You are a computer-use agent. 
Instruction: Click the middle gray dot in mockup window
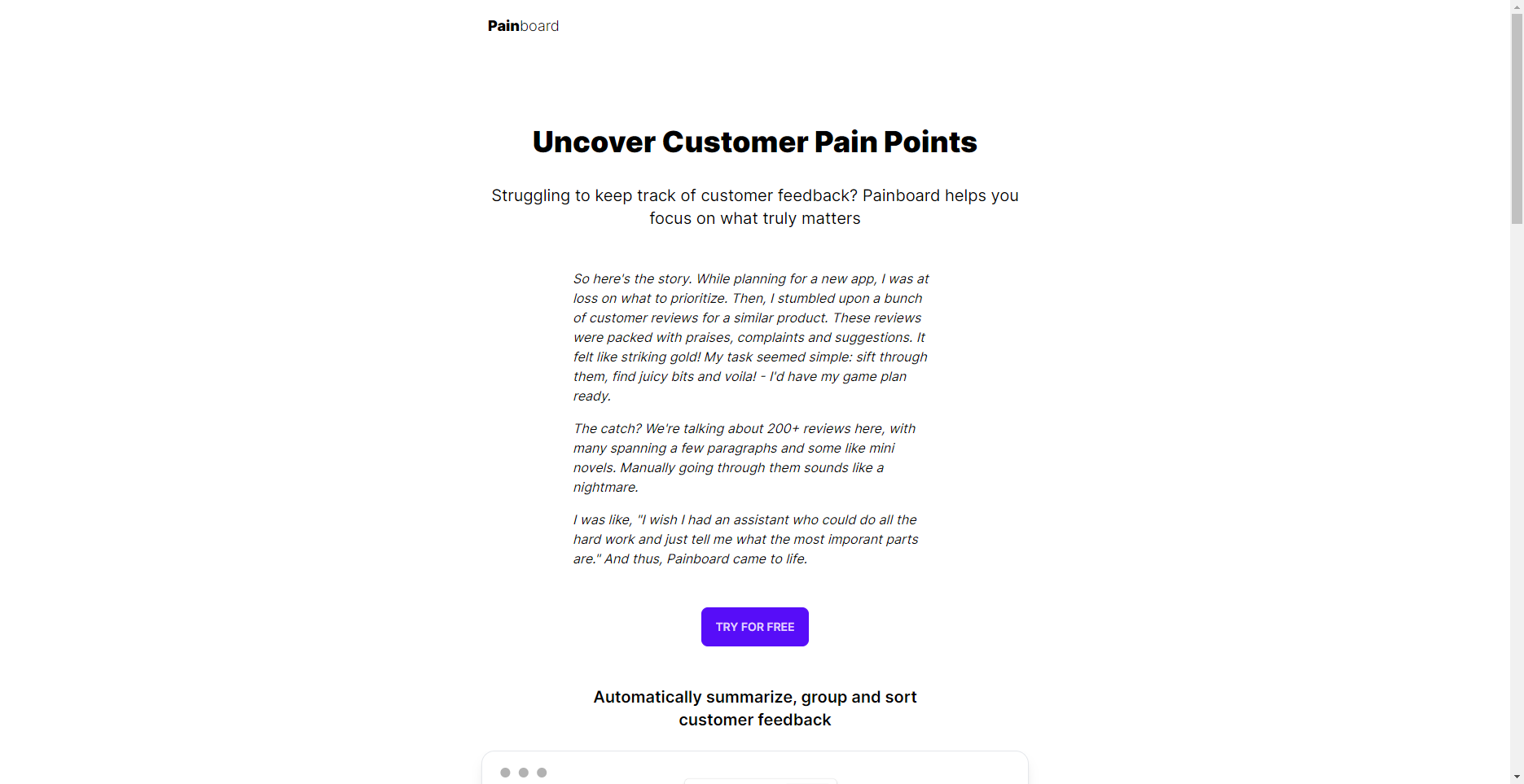pyautogui.click(x=524, y=773)
